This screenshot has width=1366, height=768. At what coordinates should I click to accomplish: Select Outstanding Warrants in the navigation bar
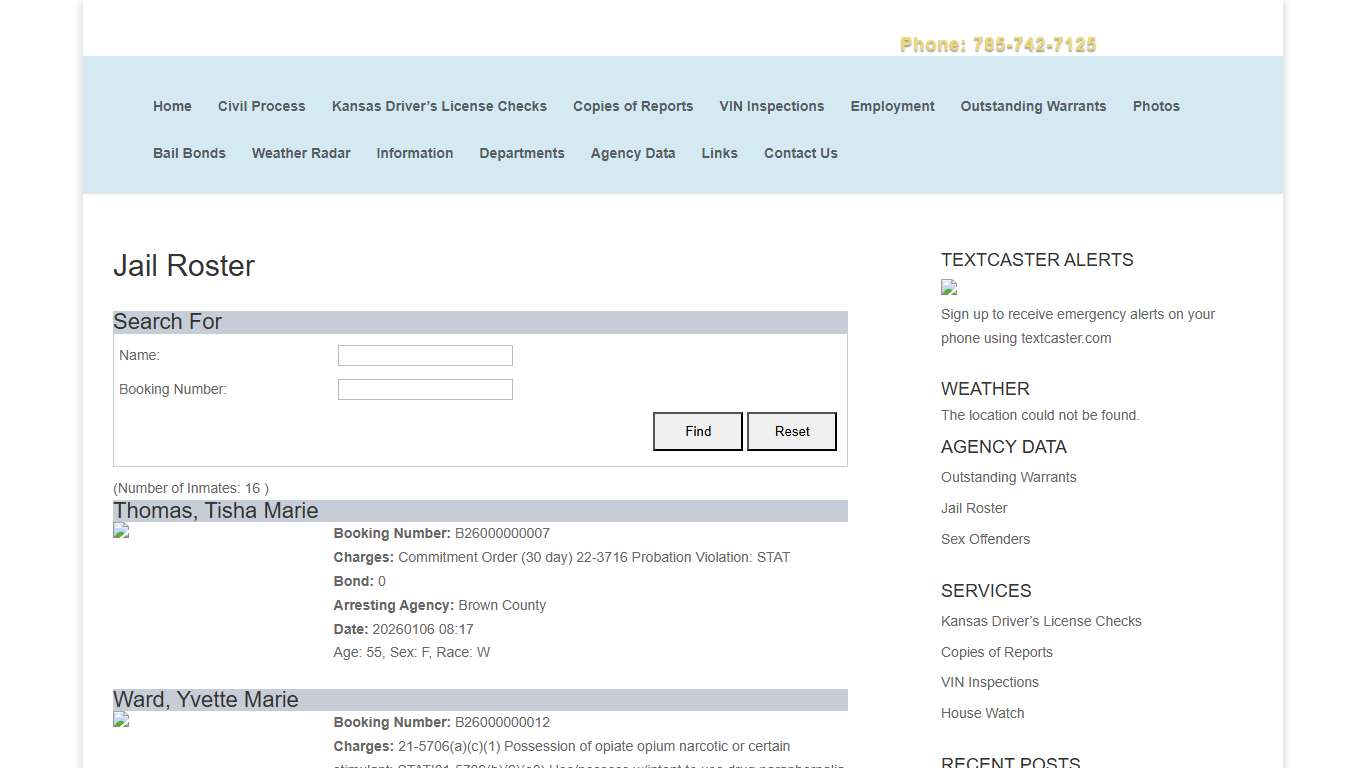point(1033,106)
